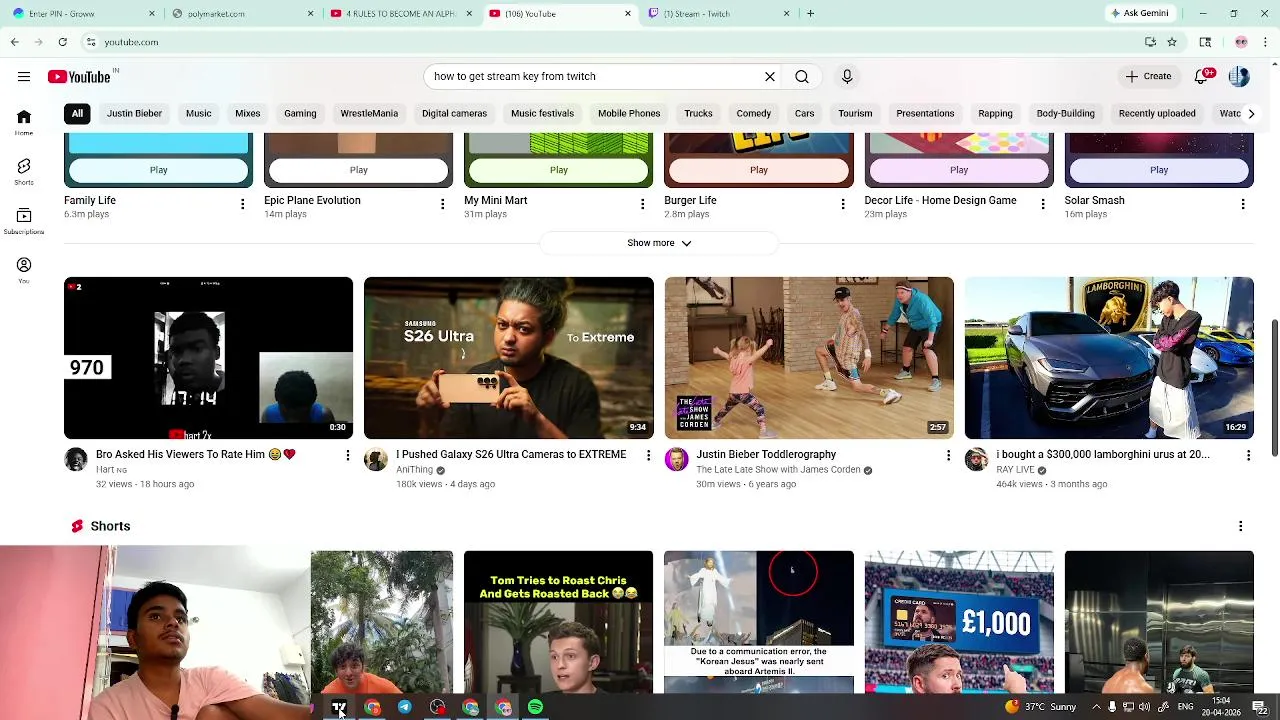This screenshot has width=1280, height=720.
Task: Open Shorts shelf more options
Action: click(x=1240, y=526)
